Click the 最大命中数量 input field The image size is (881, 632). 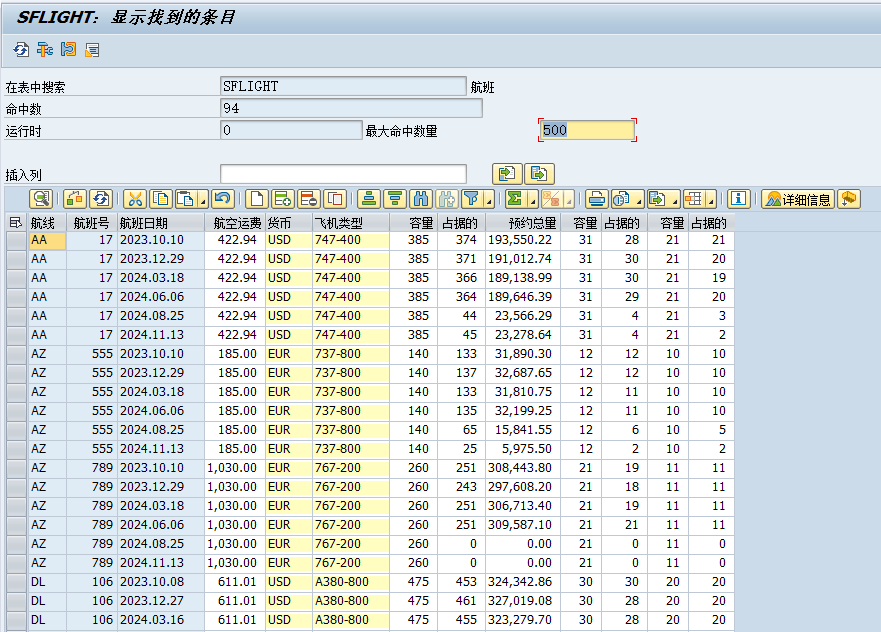586,130
